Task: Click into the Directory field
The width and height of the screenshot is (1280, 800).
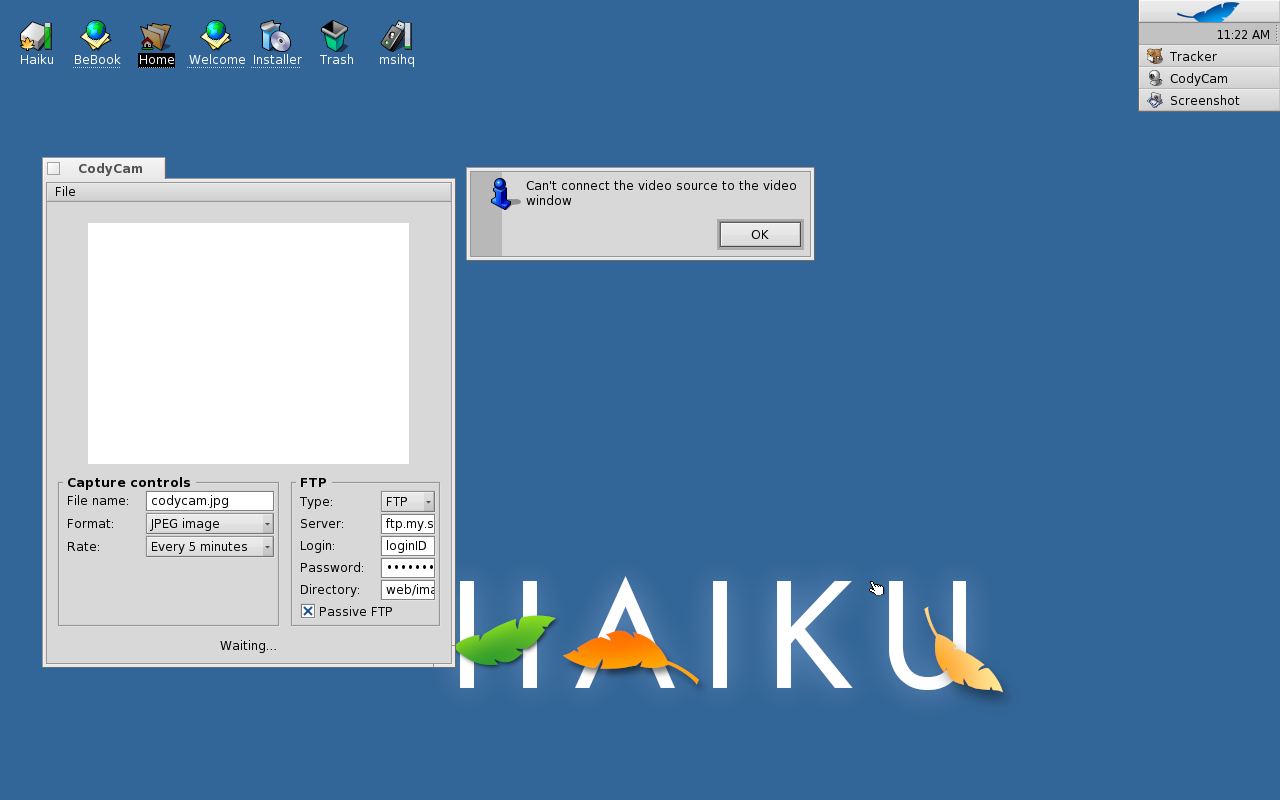Action: 408,589
